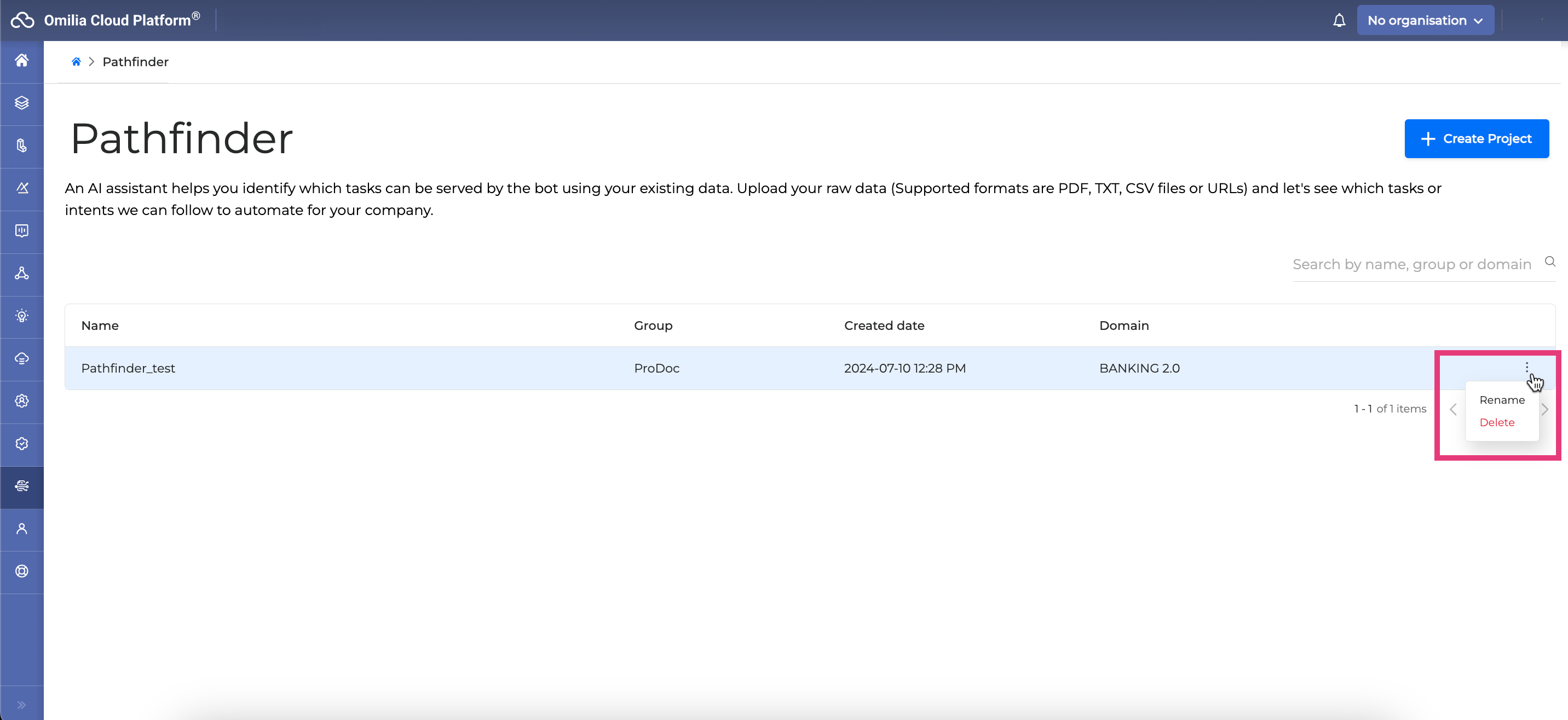Sort by the Created date column header
Viewport: 1568px width, 720px height.
[884, 326]
